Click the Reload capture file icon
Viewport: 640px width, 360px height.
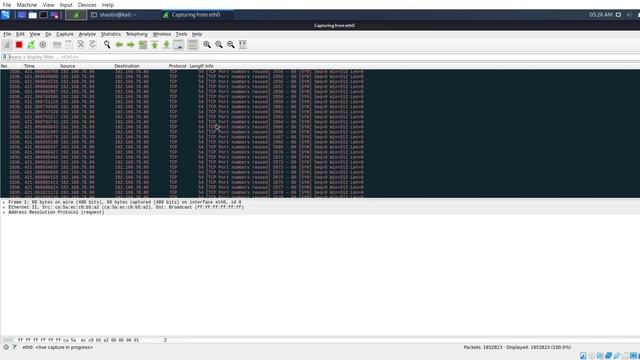pos(93,45)
